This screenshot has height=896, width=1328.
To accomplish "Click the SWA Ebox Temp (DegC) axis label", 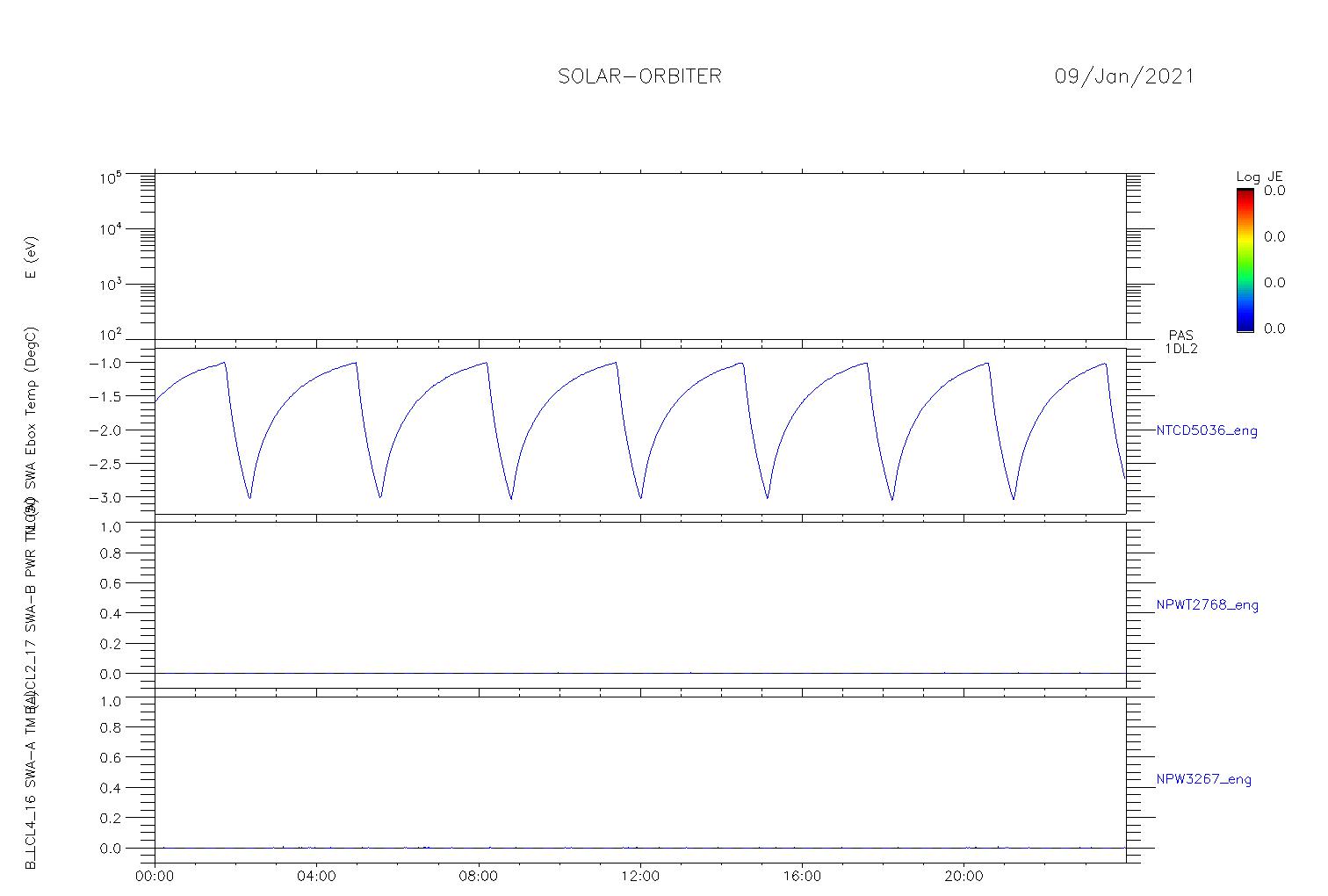I will [31, 408].
